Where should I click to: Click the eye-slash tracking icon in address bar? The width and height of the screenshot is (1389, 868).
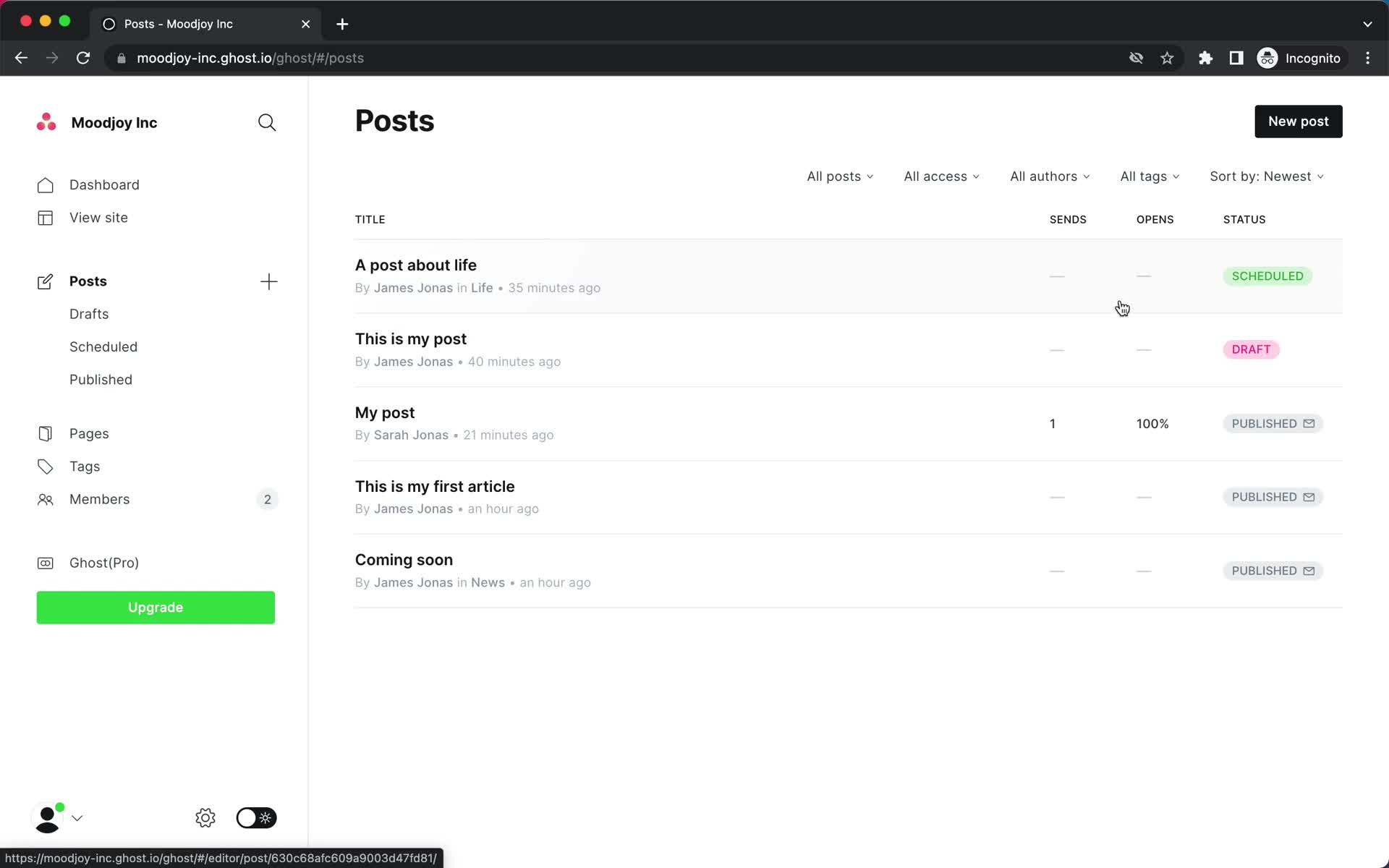point(1136,58)
